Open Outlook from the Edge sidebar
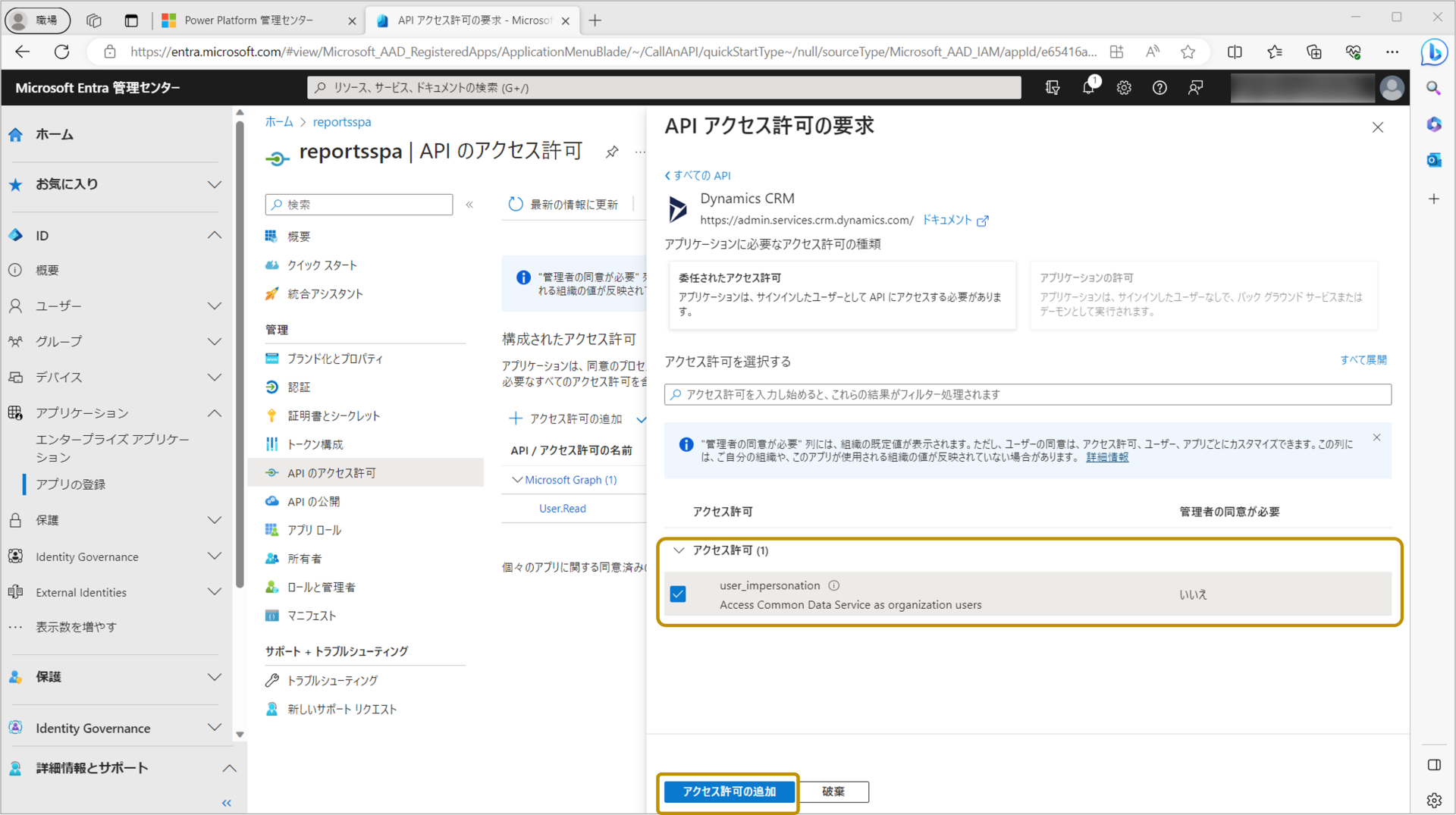 pos(1433,160)
